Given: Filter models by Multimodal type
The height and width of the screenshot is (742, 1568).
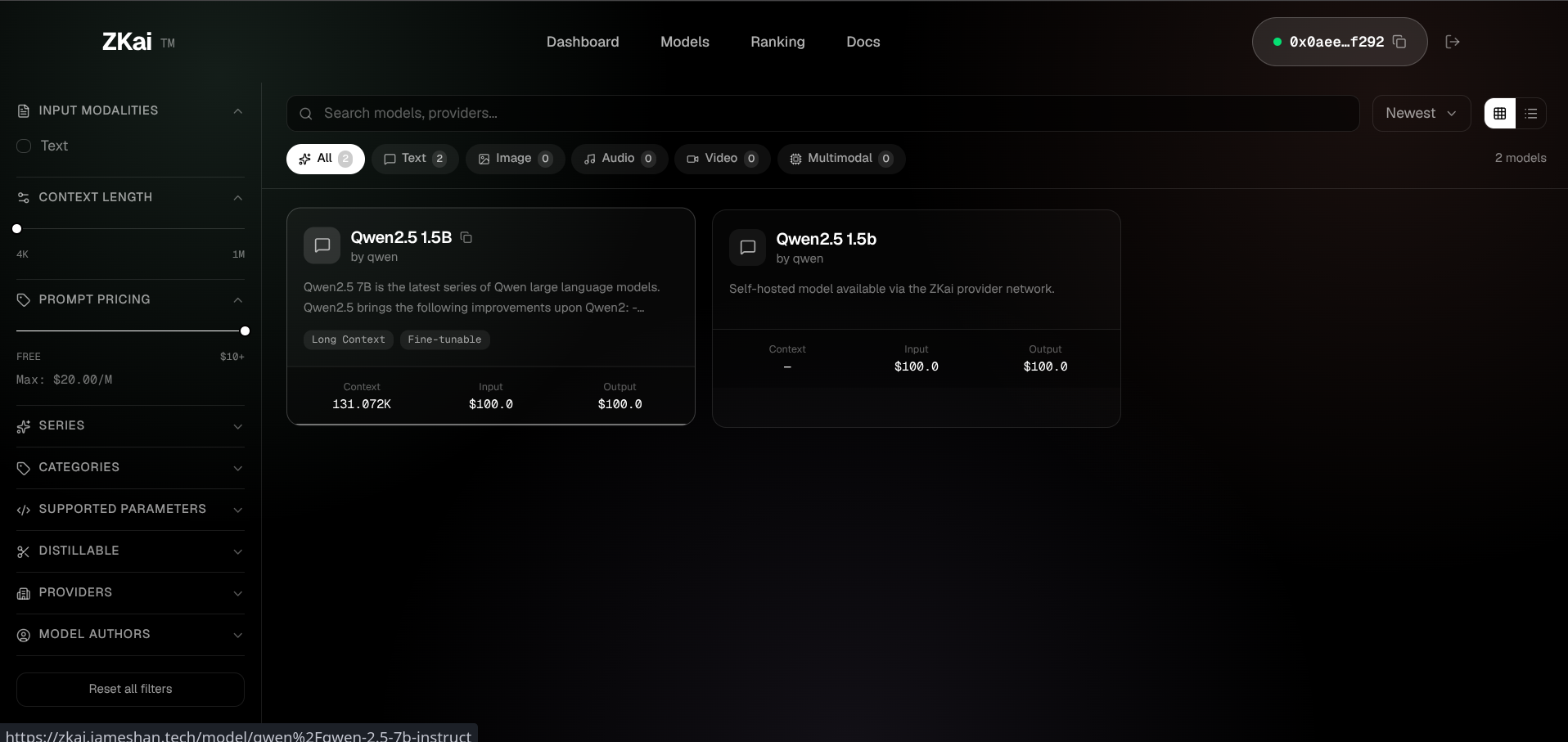Looking at the screenshot, I should [x=841, y=159].
